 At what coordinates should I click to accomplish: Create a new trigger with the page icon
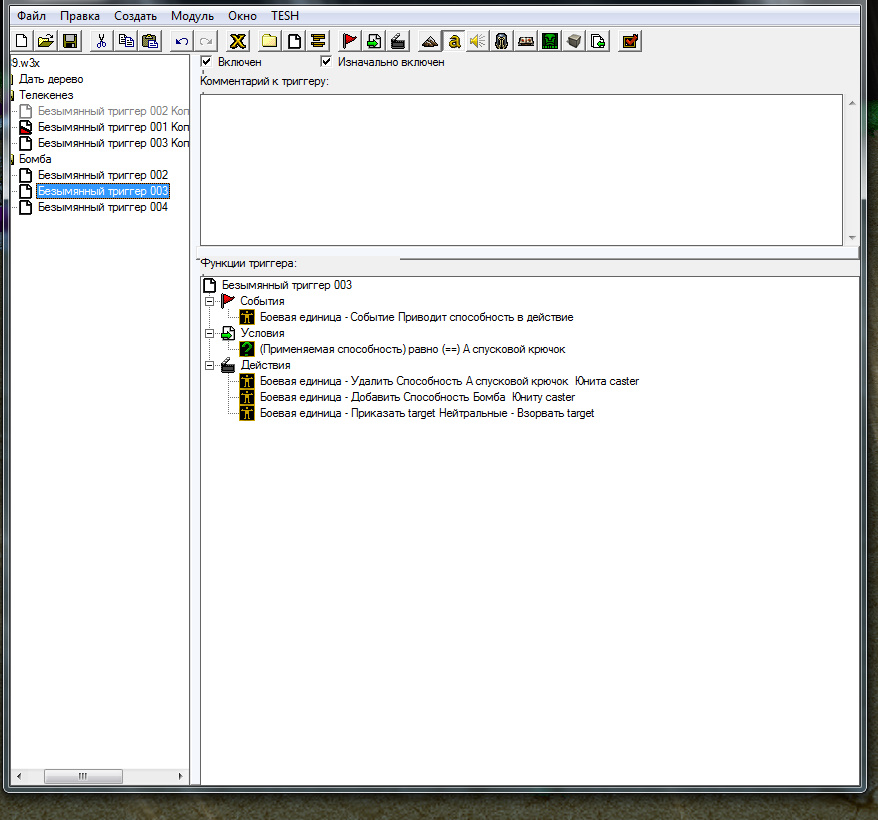(x=294, y=41)
